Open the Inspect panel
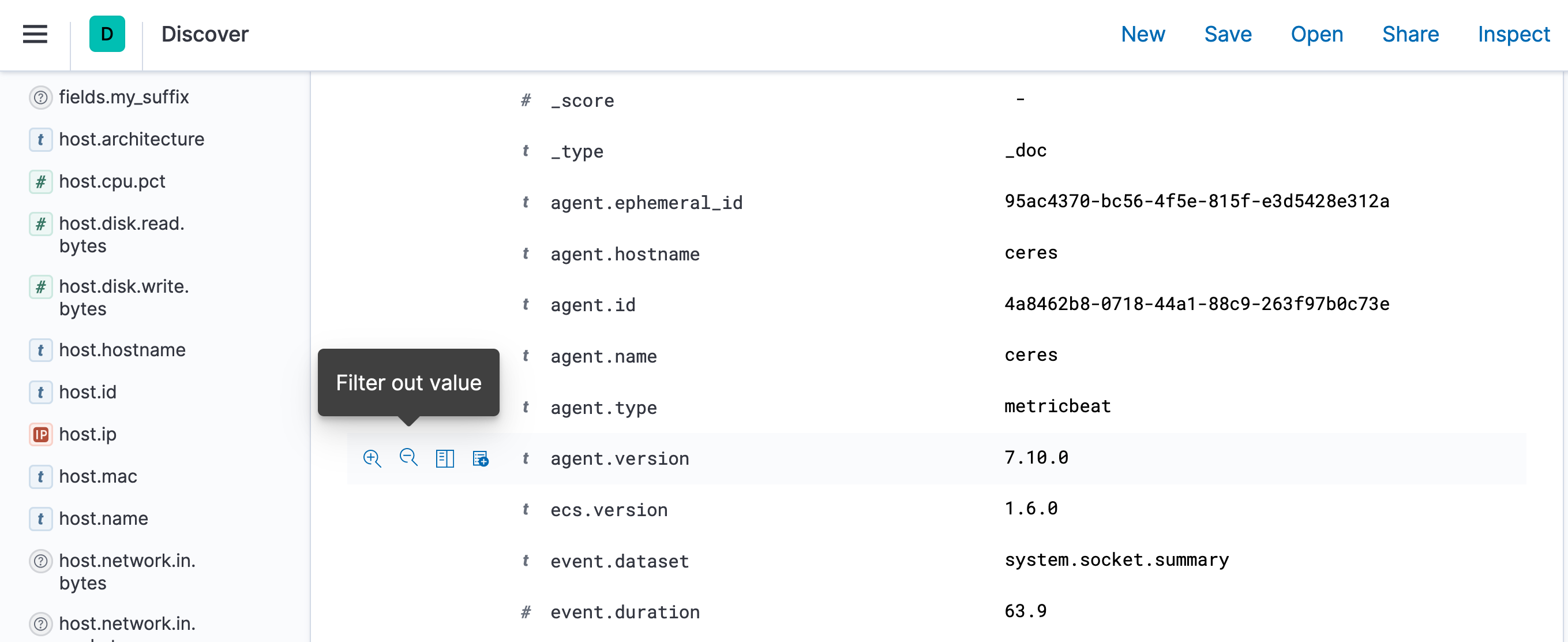This screenshot has width=1568, height=642. pyautogui.click(x=1513, y=34)
